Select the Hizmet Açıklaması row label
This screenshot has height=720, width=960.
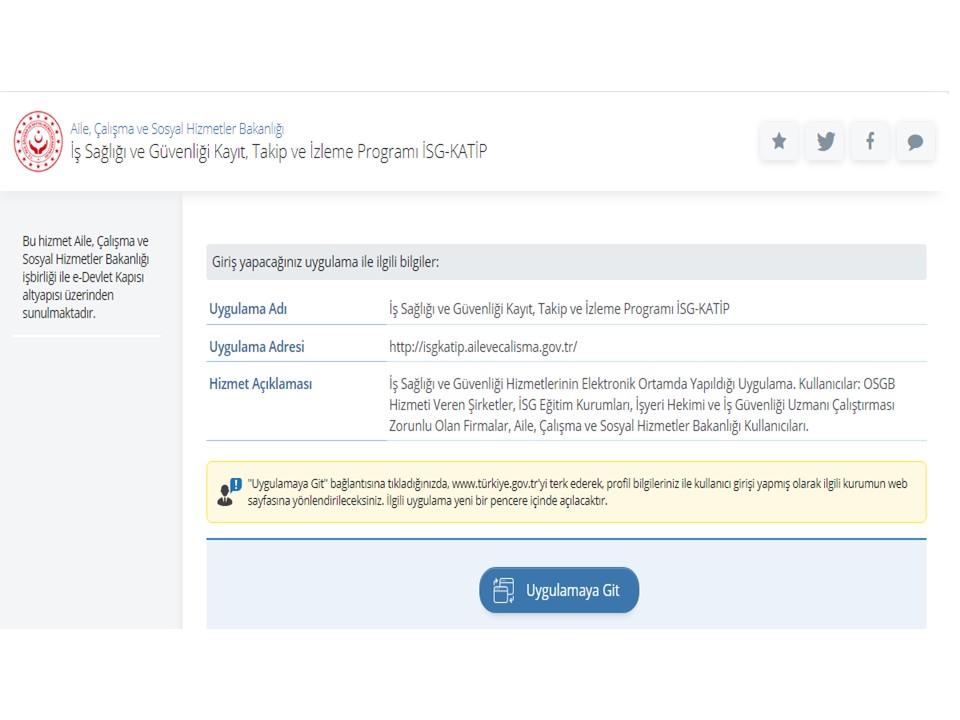tap(260, 384)
